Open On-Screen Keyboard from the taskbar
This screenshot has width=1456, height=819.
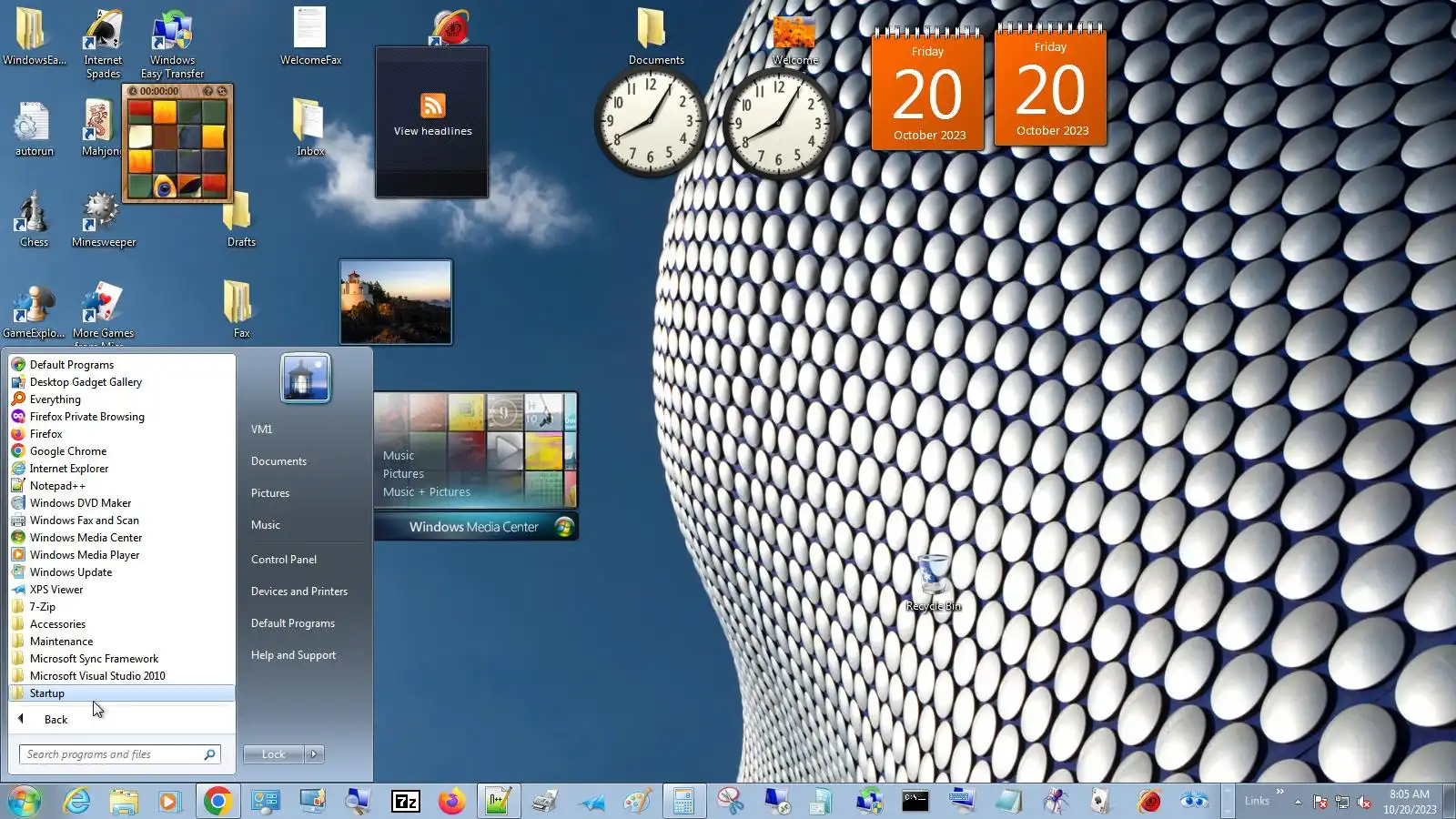tap(962, 802)
